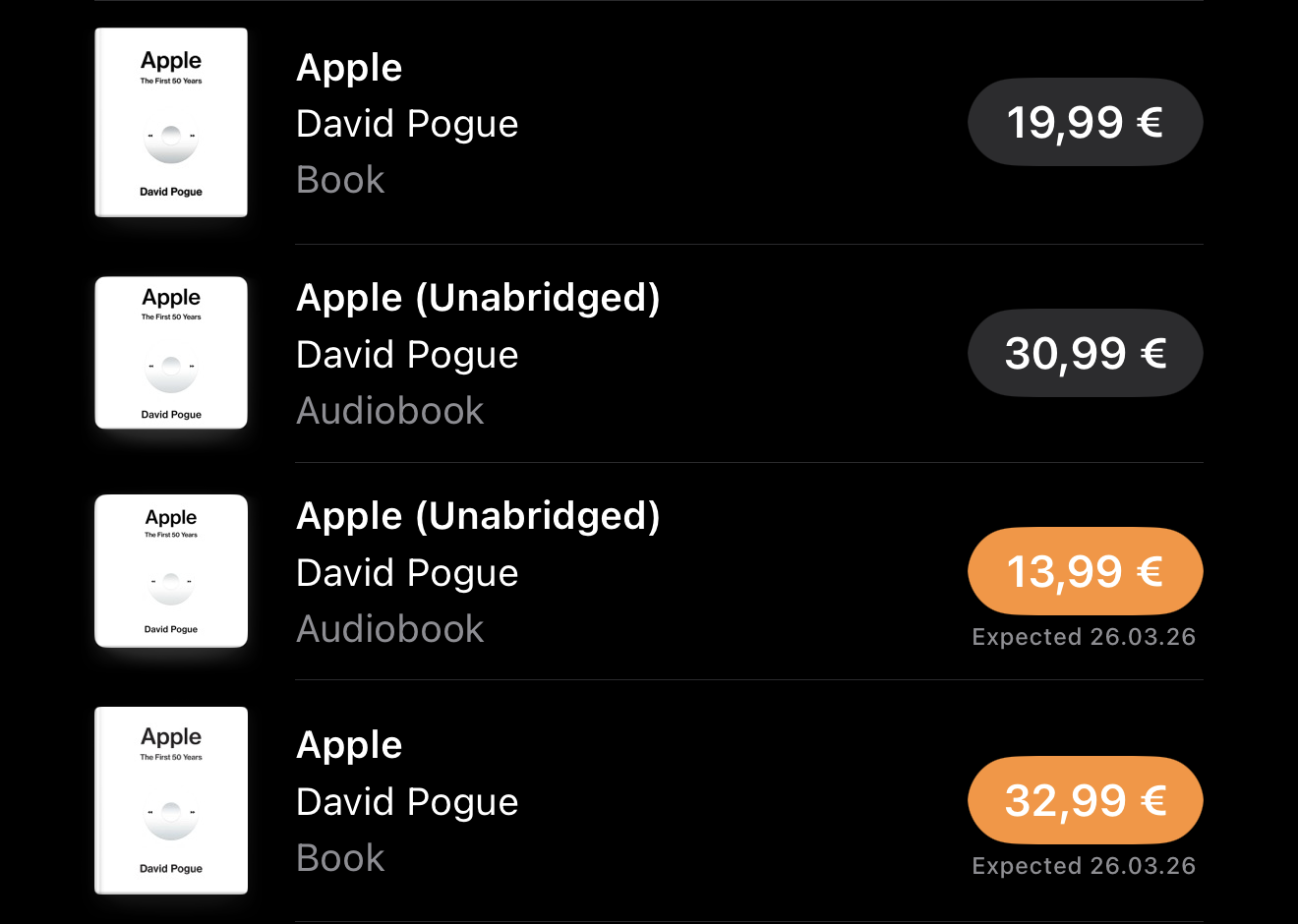Open cover thumbnail of the 32,99 € book

click(x=171, y=800)
